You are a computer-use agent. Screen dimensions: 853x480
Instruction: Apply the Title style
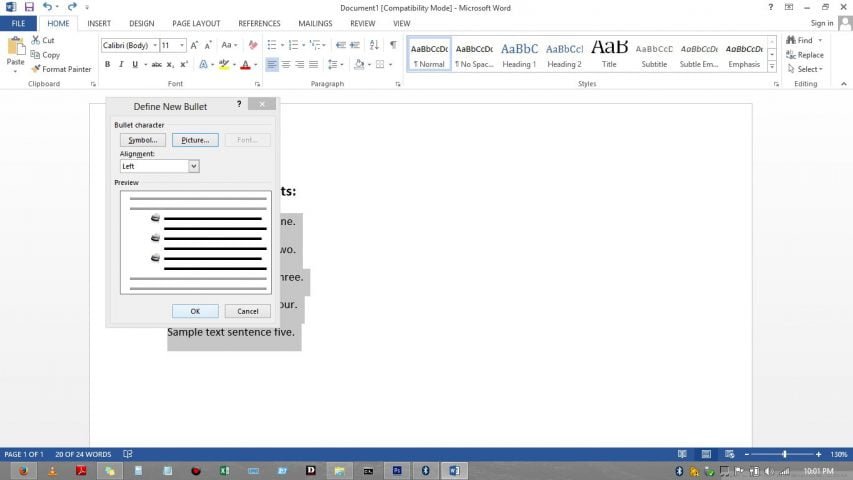(609, 54)
